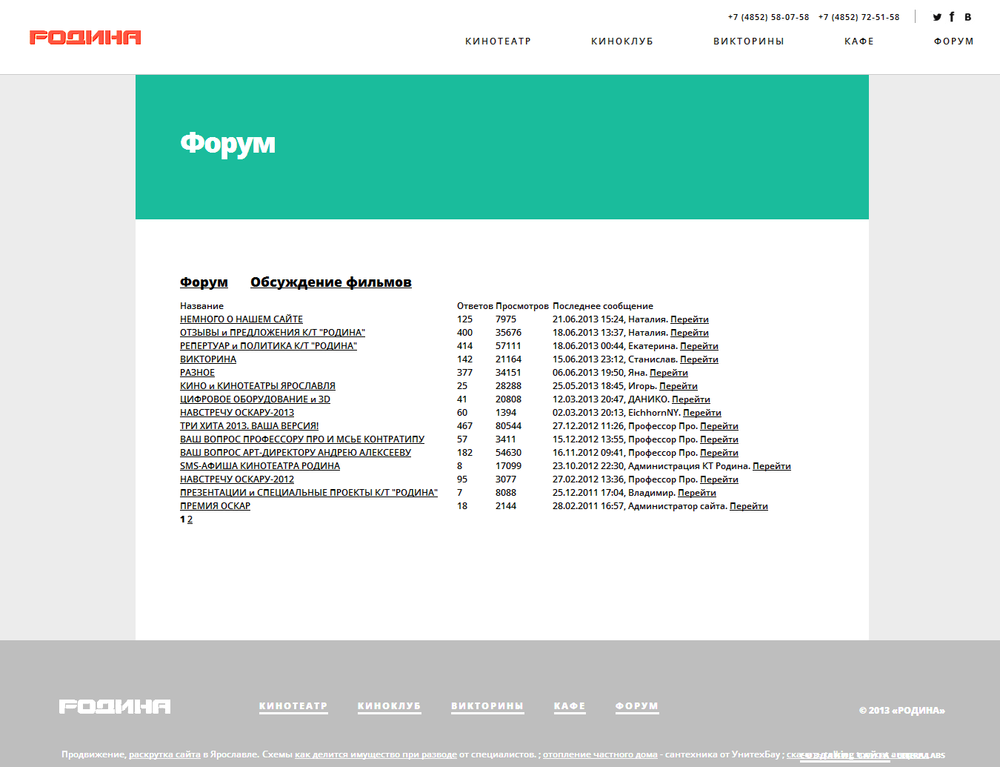Open topic ЦИФРОВОЕ ОБОРУДОВАНИЕ и 3D
The image size is (1000, 767).
255,399
